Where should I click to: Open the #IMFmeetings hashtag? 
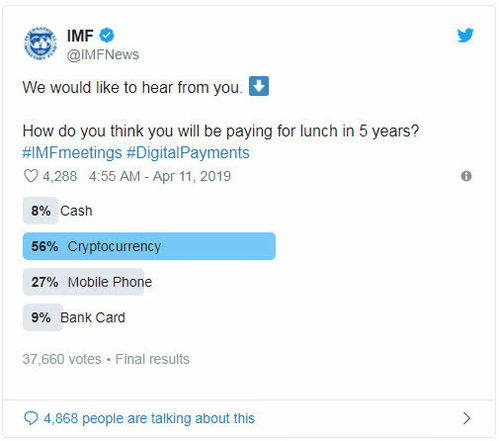(x=72, y=153)
